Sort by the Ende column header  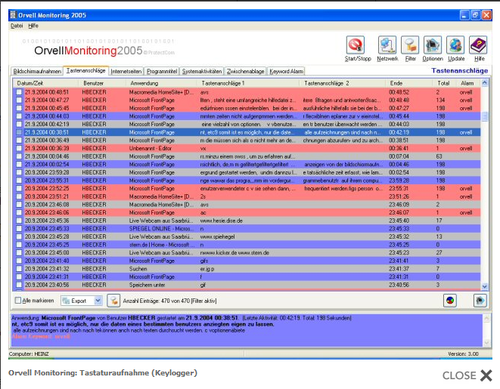coord(410,83)
